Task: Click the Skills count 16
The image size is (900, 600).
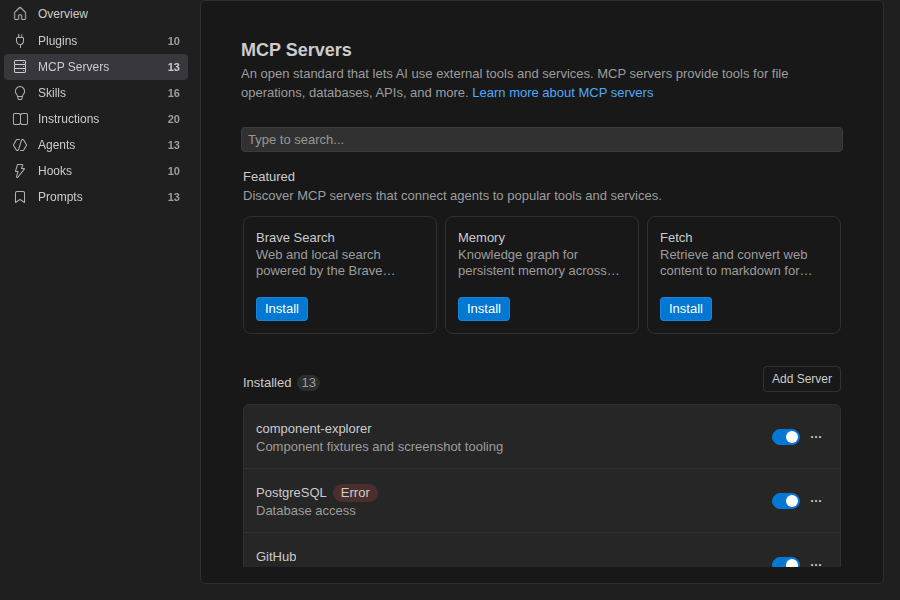Action: 173,93
